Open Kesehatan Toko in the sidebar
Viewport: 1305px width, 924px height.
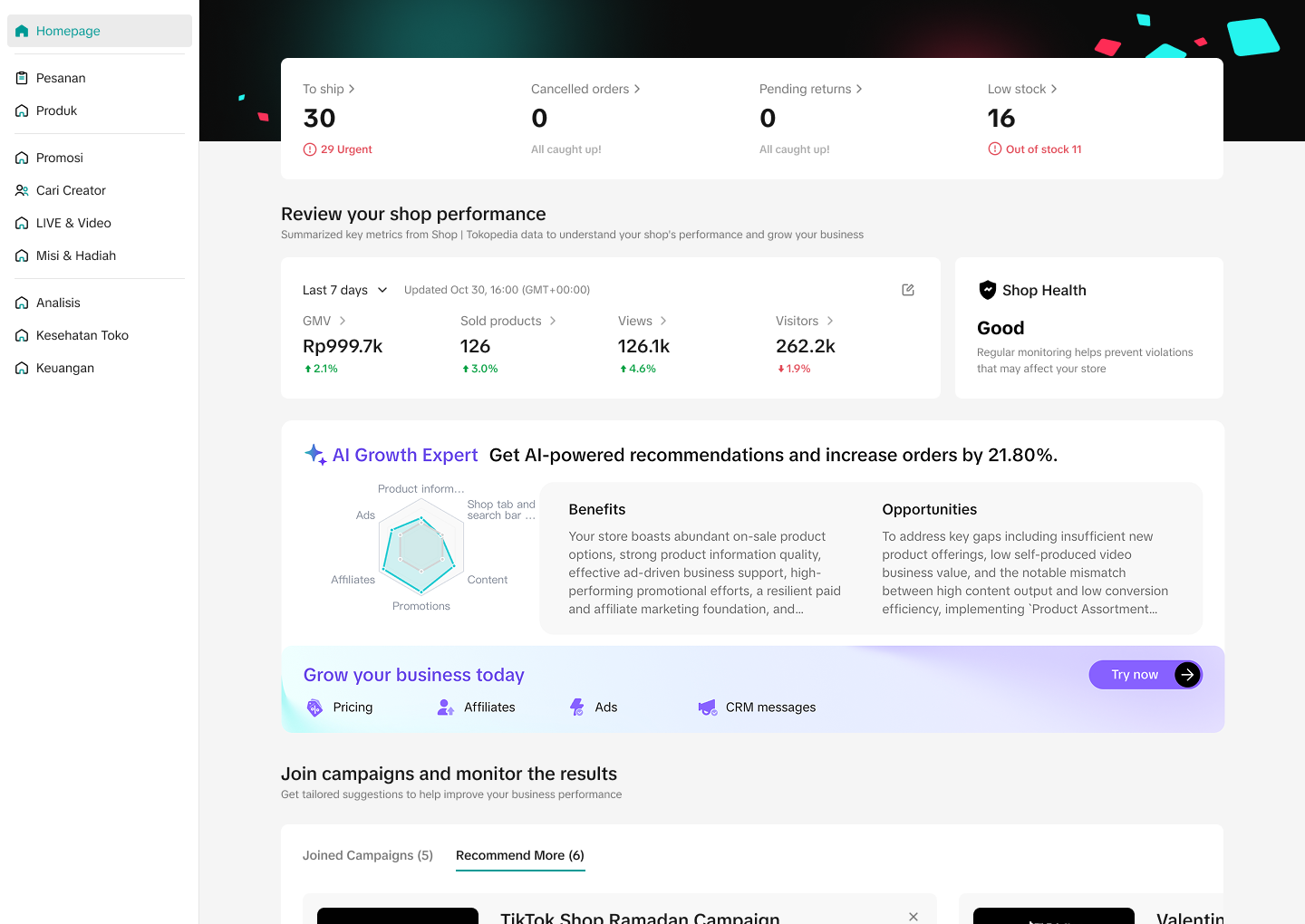pyautogui.click(x=82, y=335)
